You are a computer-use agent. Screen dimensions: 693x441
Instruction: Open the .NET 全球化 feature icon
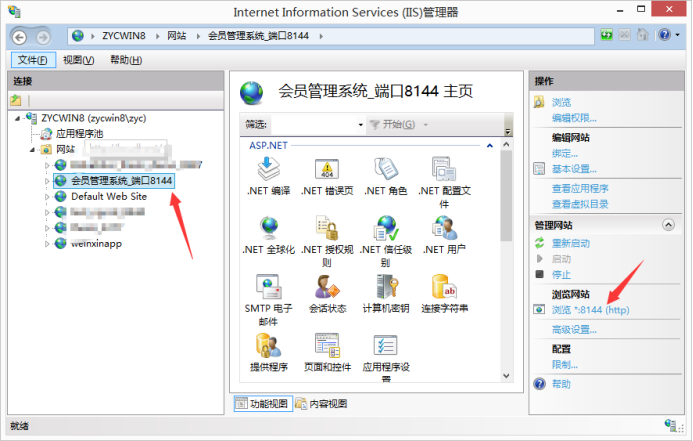[268, 228]
